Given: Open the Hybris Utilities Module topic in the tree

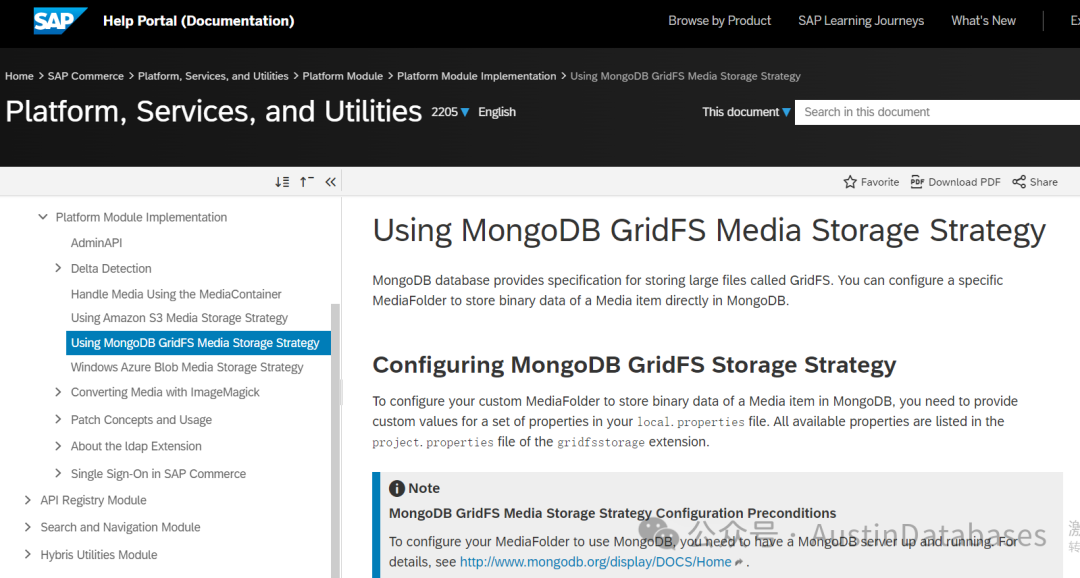Looking at the screenshot, I should click(98, 555).
